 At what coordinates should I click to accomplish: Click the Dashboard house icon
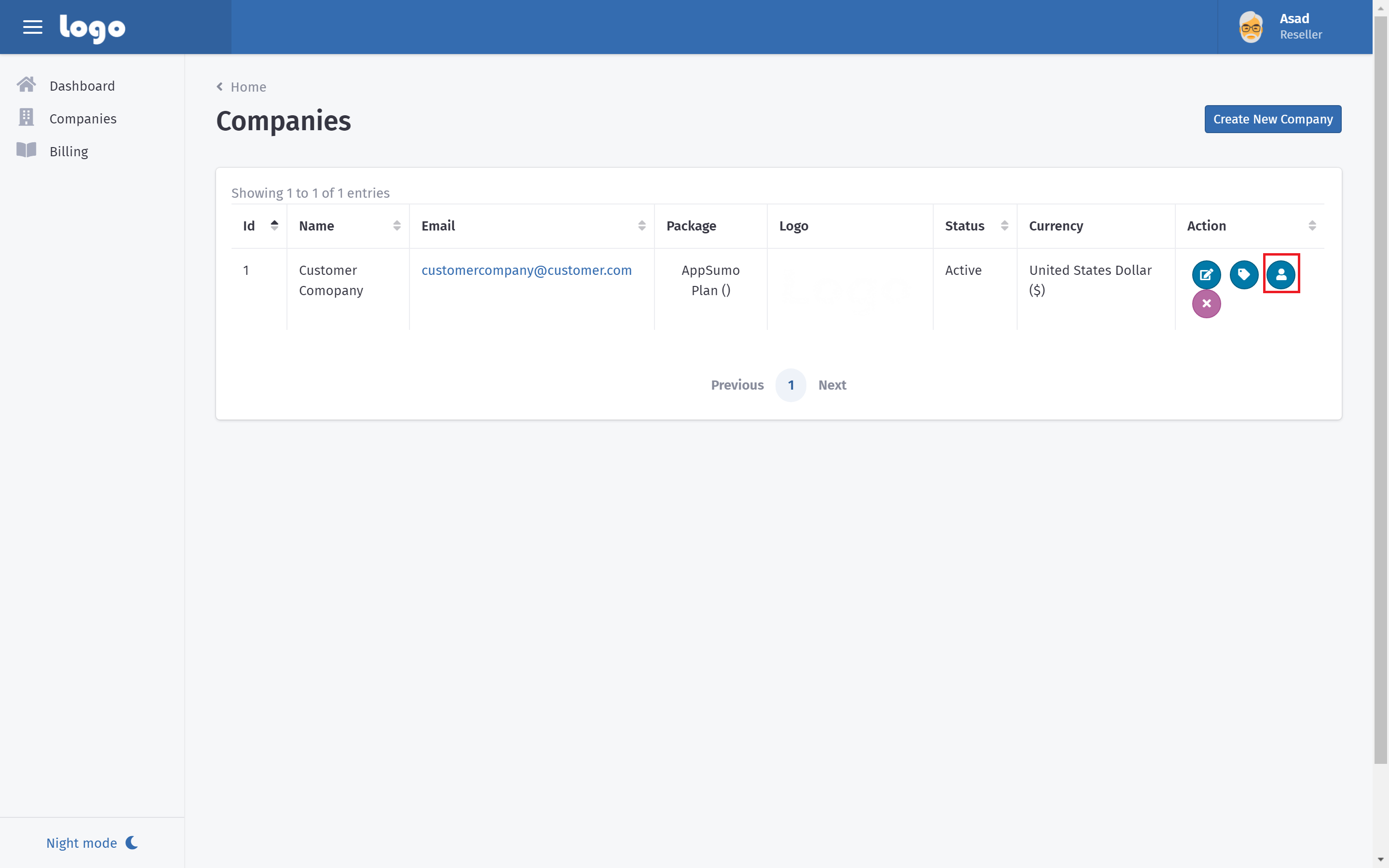coord(26,85)
